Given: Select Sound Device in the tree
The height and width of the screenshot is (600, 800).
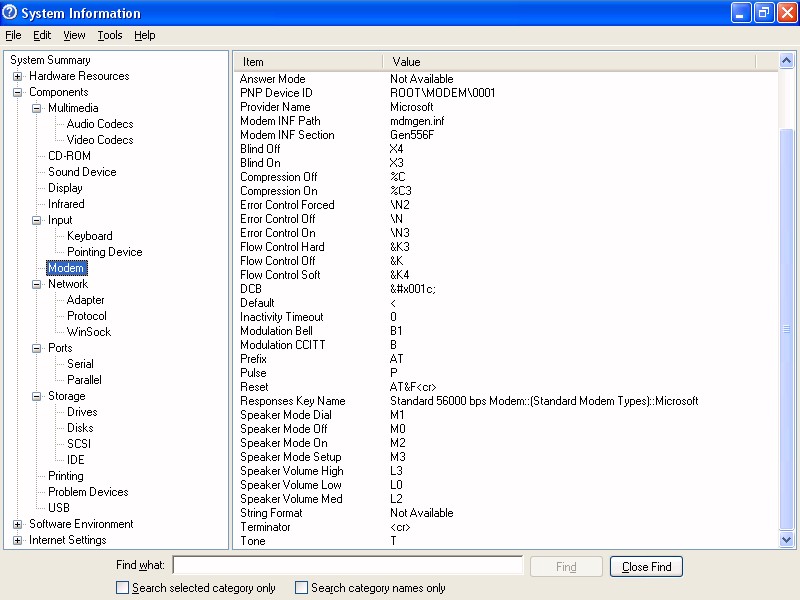Looking at the screenshot, I should (82, 172).
